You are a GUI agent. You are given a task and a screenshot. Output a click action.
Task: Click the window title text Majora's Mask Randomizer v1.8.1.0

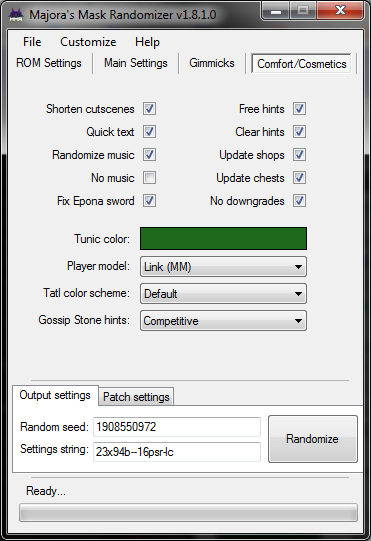coord(123,15)
